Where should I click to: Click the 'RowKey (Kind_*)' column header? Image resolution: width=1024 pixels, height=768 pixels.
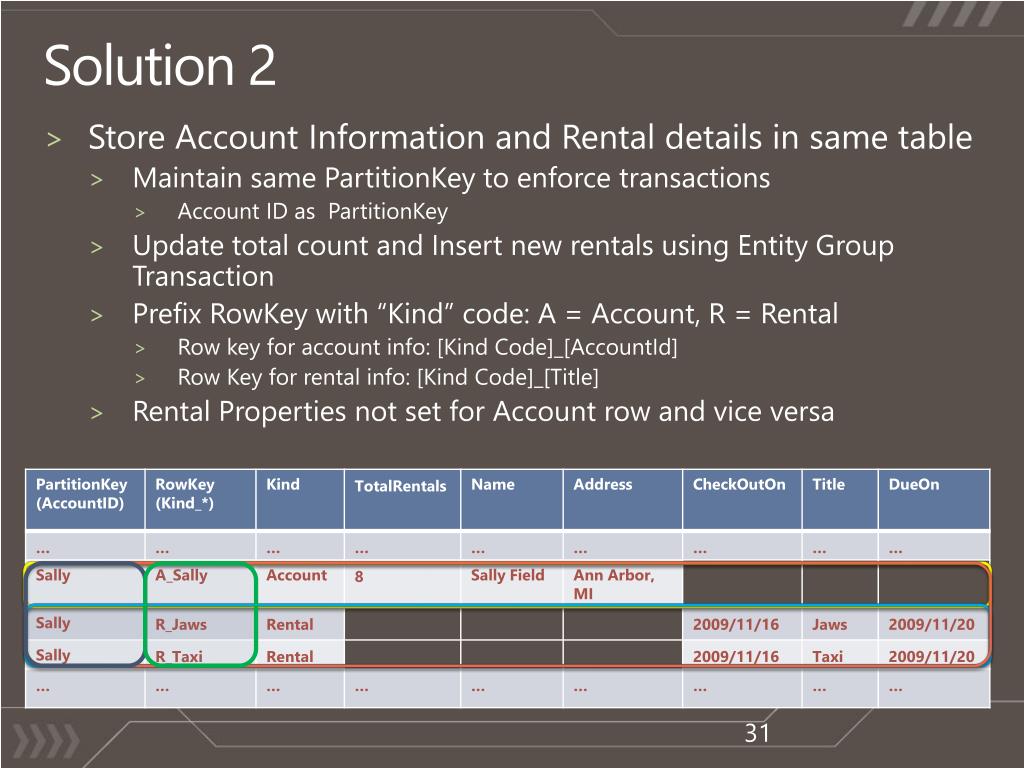[x=200, y=499]
